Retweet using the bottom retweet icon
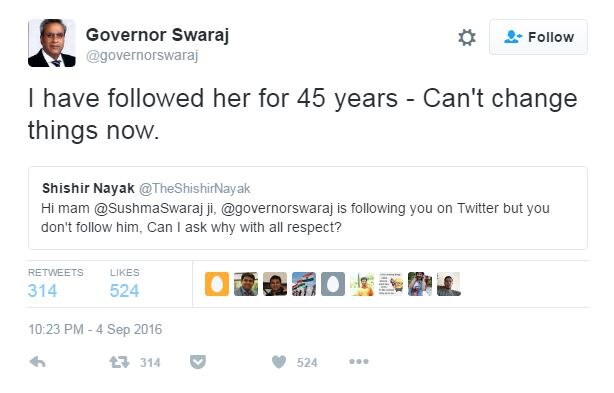 tap(119, 362)
